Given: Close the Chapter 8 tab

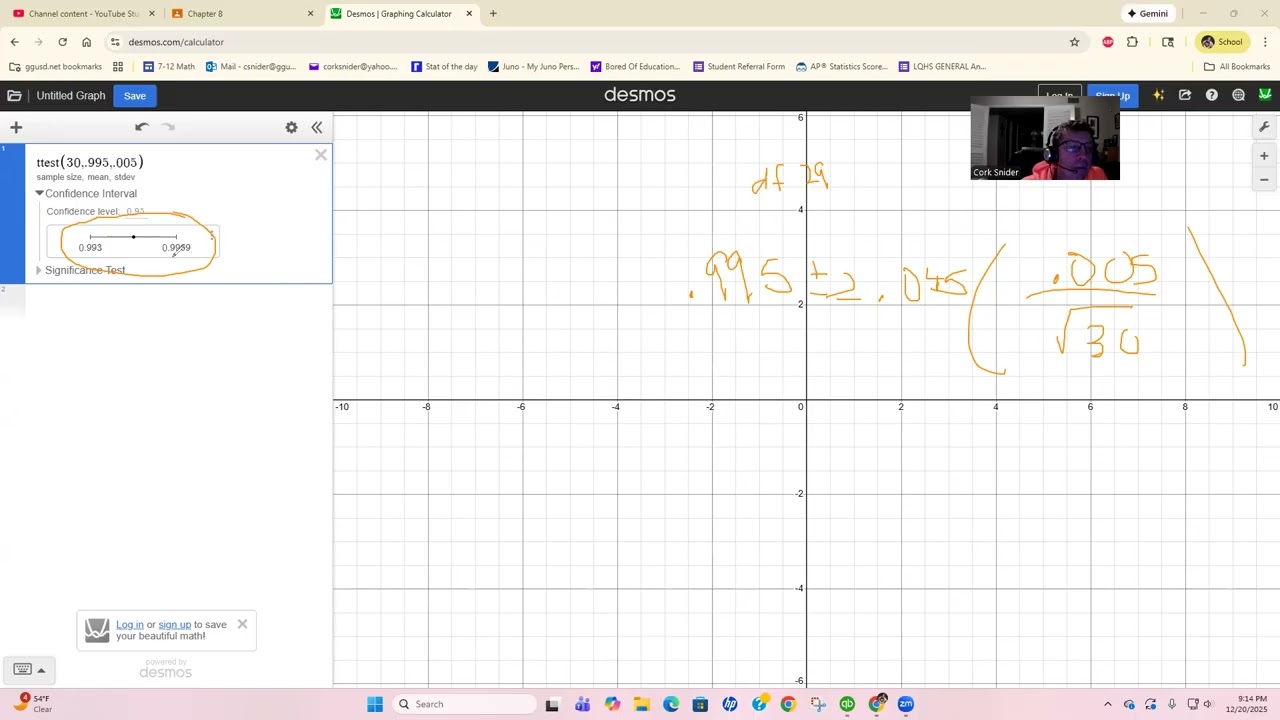Looking at the screenshot, I should coord(310,14).
